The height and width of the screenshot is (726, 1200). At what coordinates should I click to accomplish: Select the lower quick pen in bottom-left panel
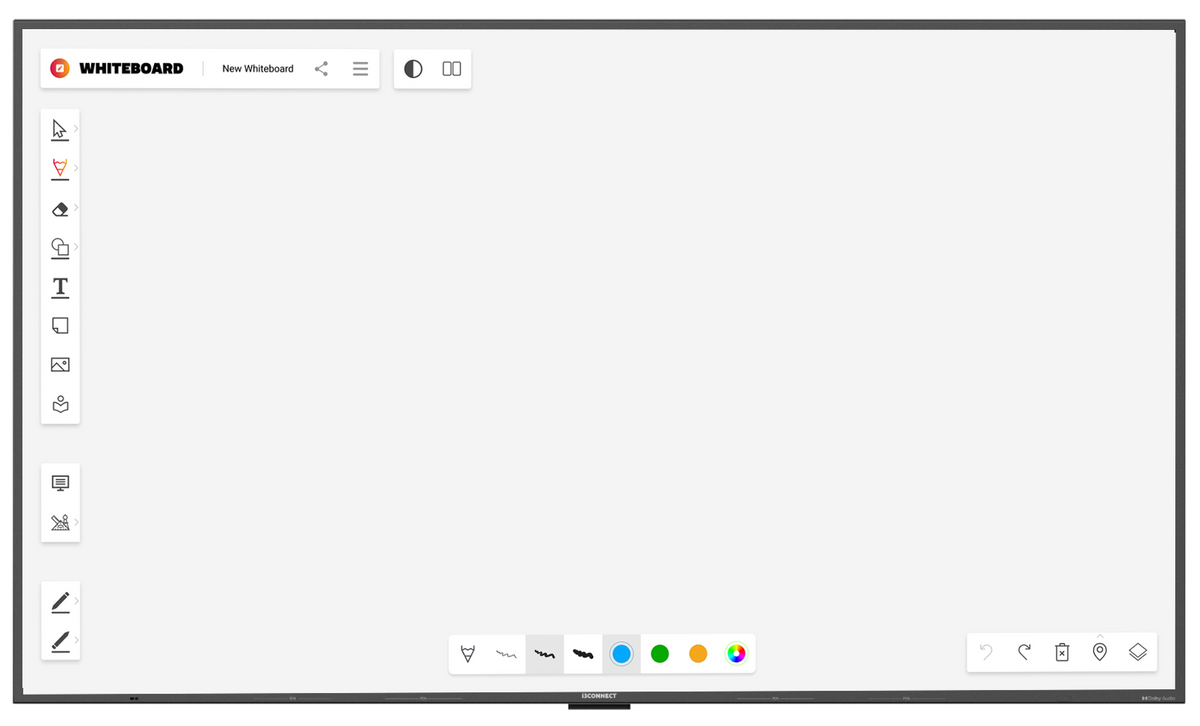[x=60, y=641]
